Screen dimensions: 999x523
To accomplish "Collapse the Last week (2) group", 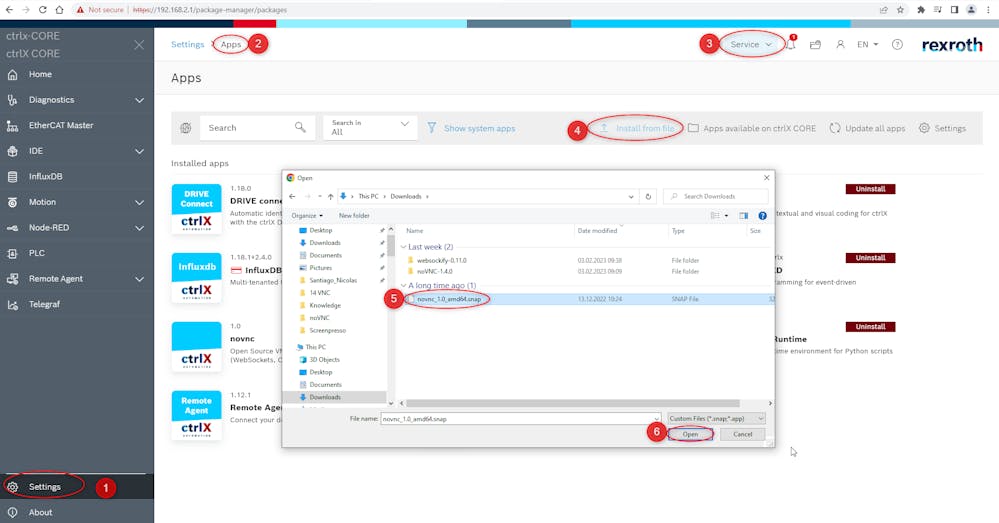I will [403, 247].
